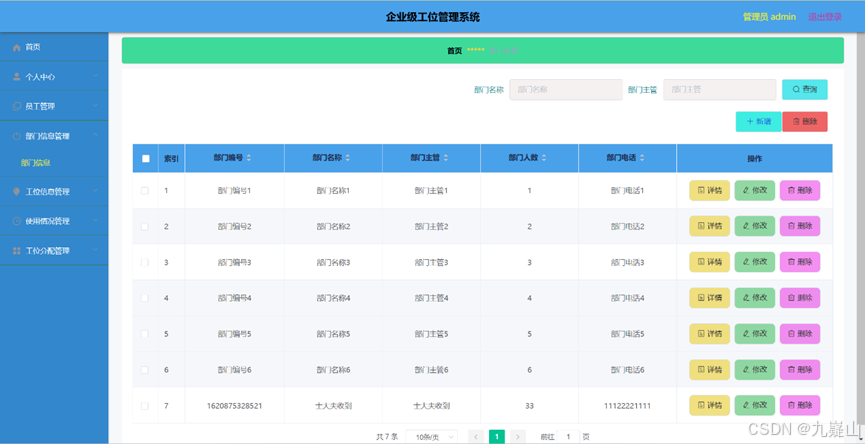Click the grid icon beside 工位分配管理
865x444 pixels.
click(x=17, y=250)
